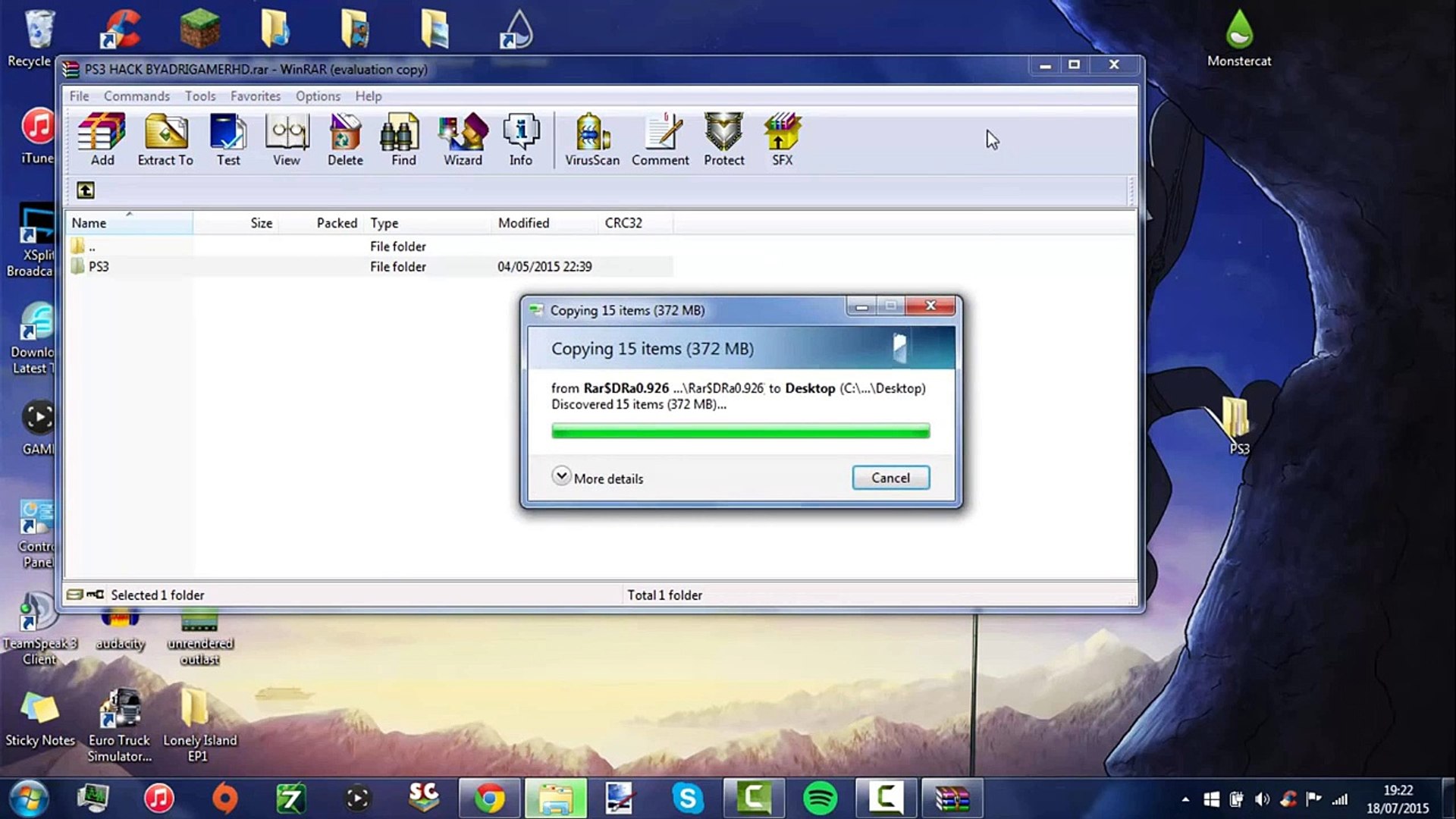This screenshot has height=819, width=1456.
Task: Select the Wizard icon in WinRAR
Action: coord(462,137)
